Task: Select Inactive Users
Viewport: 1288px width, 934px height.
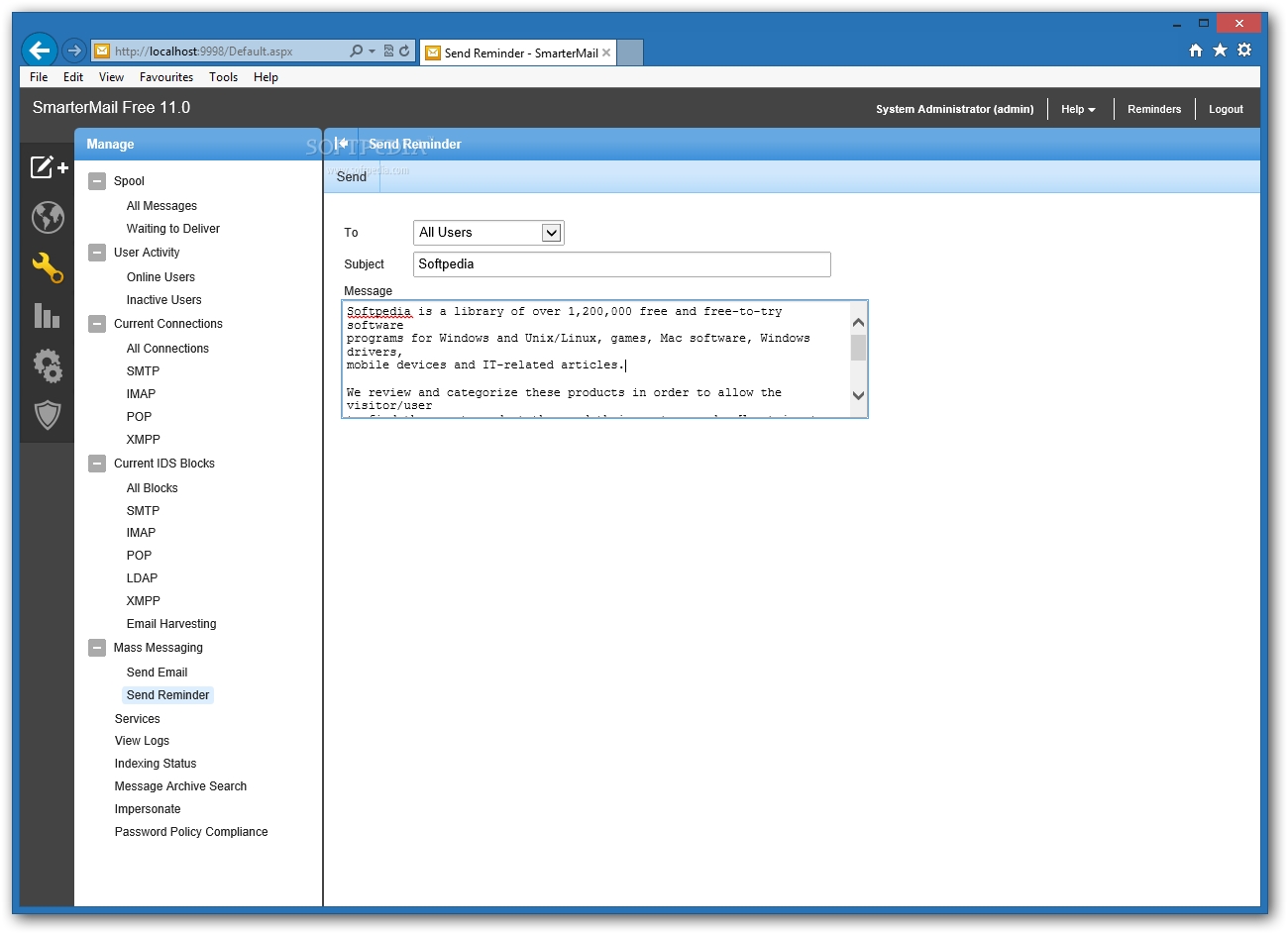Action: click(x=163, y=300)
